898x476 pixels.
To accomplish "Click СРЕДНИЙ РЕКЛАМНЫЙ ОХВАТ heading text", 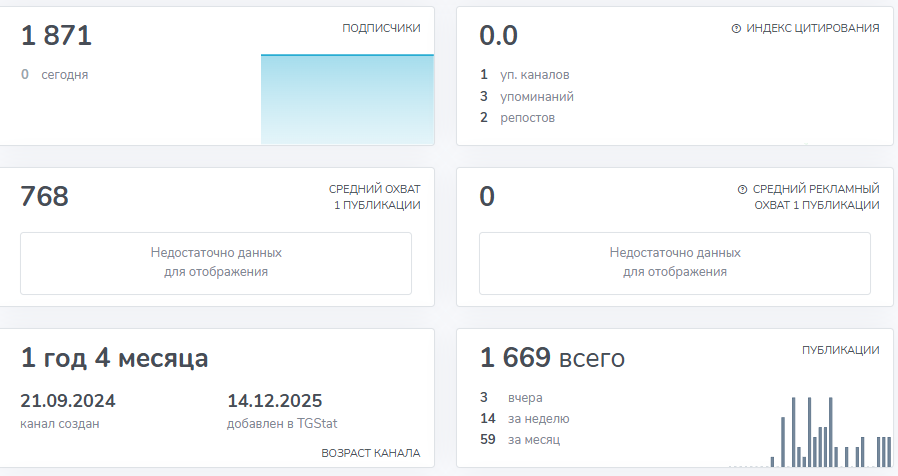I will (816, 197).
